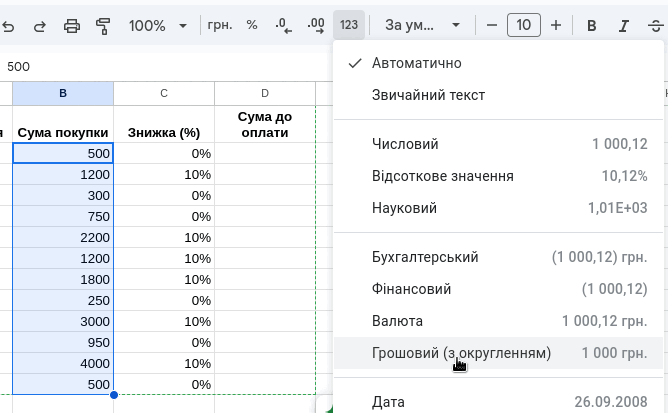This screenshot has height=413, width=668.
Task: Click cell with value 950
Action: [x=63, y=342]
